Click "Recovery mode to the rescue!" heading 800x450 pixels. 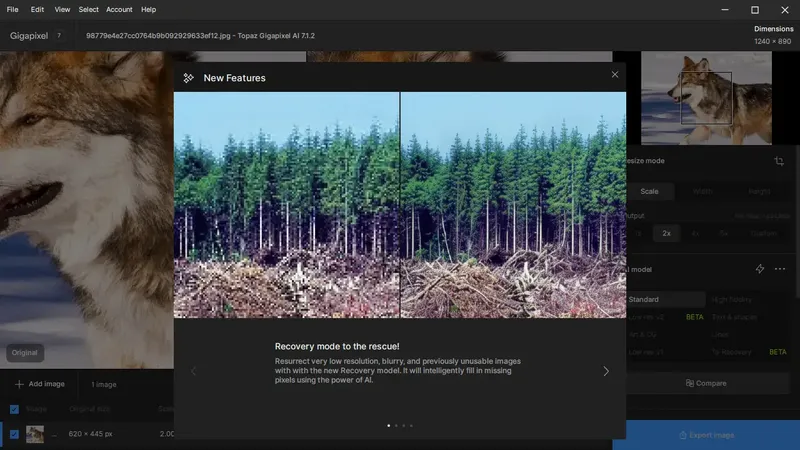(x=337, y=346)
